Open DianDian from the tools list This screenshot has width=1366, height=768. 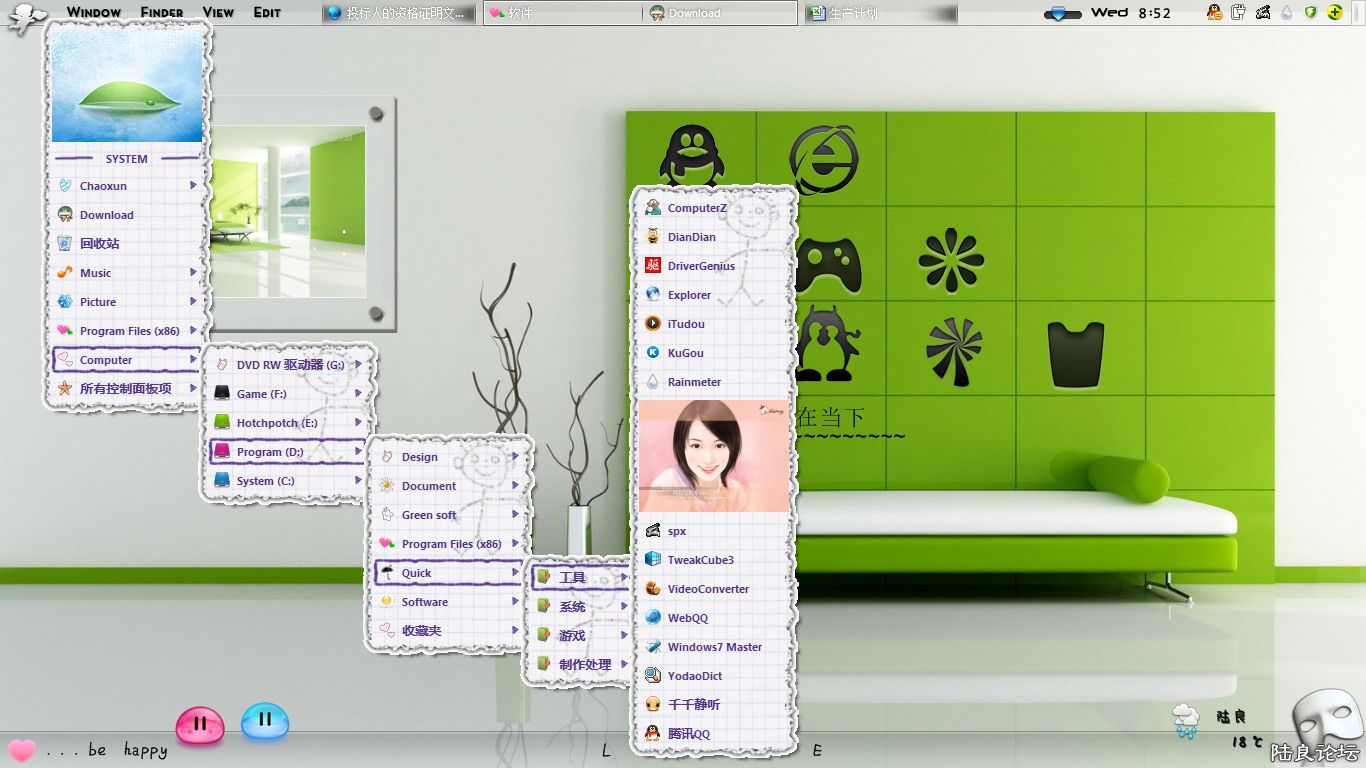714,237
